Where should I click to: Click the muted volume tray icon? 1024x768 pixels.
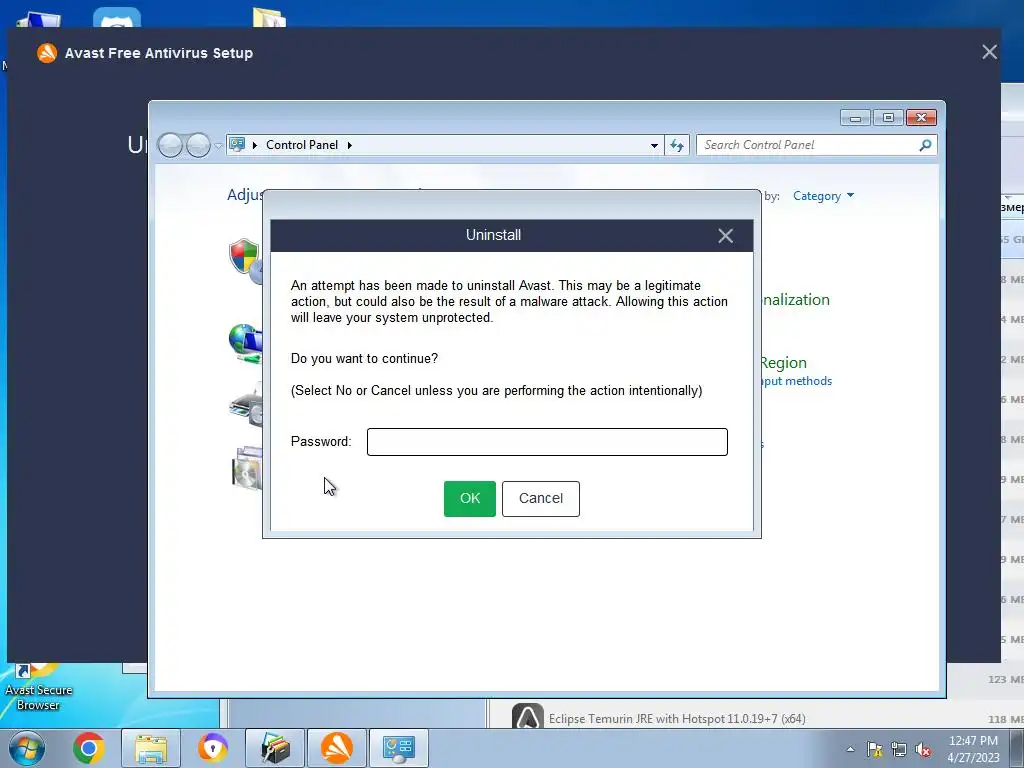pyautogui.click(x=923, y=749)
